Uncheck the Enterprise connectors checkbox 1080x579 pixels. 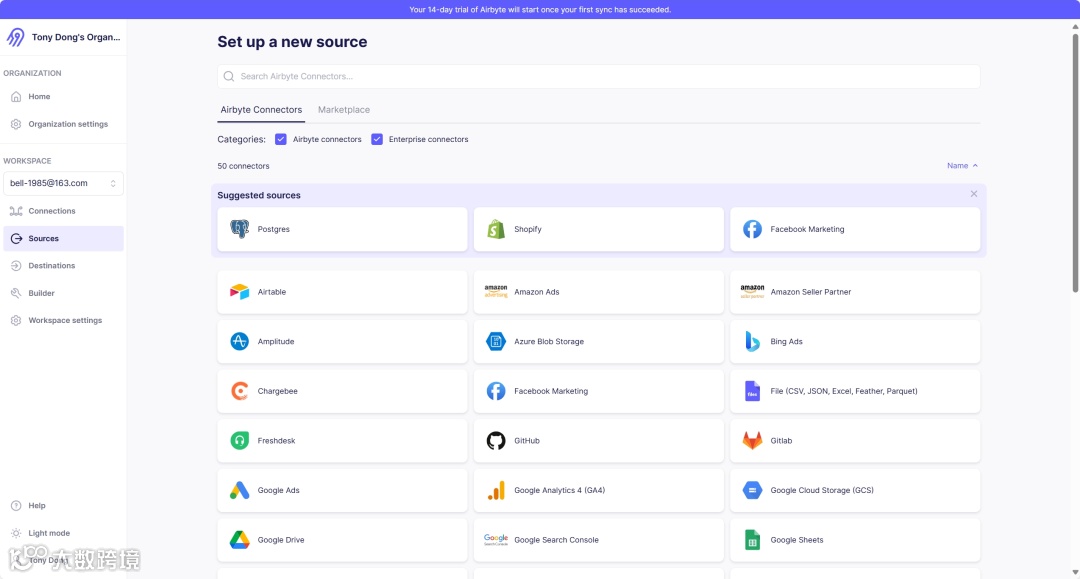377,139
